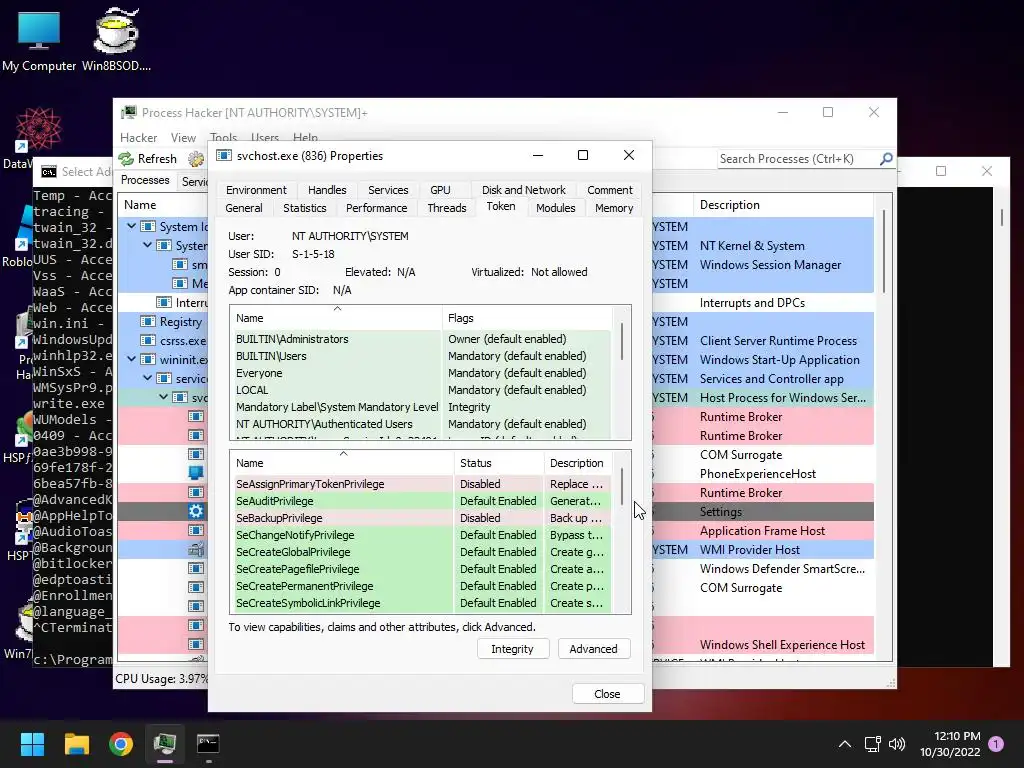The height and width of the screenshot is (768, 1024).
Task: Select the PhoneExperienceHost process icon
Action: pos(196,473)
